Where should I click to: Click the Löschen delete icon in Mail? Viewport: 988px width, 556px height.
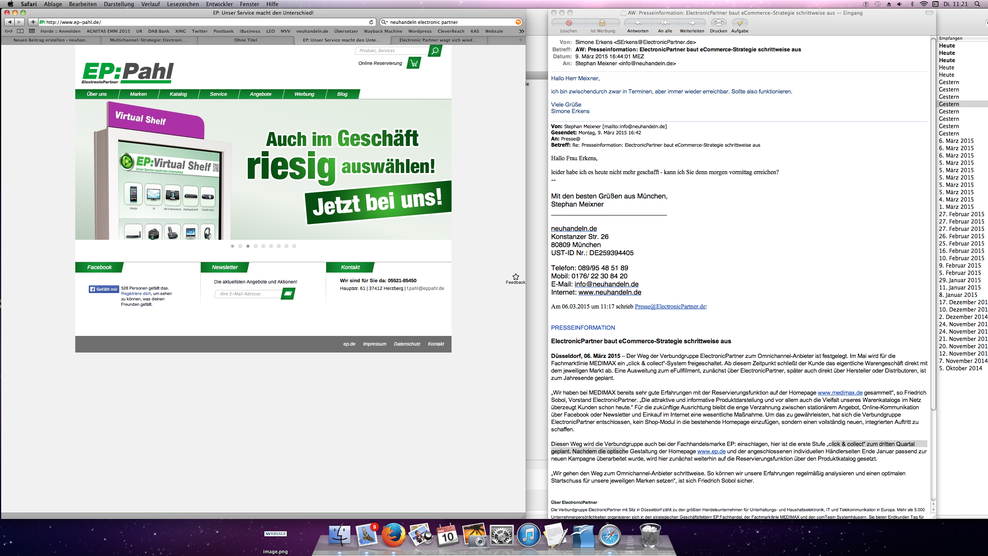coord(568,23)
